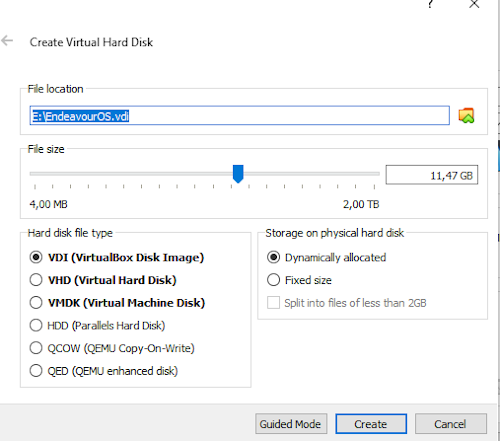Screen dimensions: 500x441
Task: Click the back arrow icon
Action: 7,41
